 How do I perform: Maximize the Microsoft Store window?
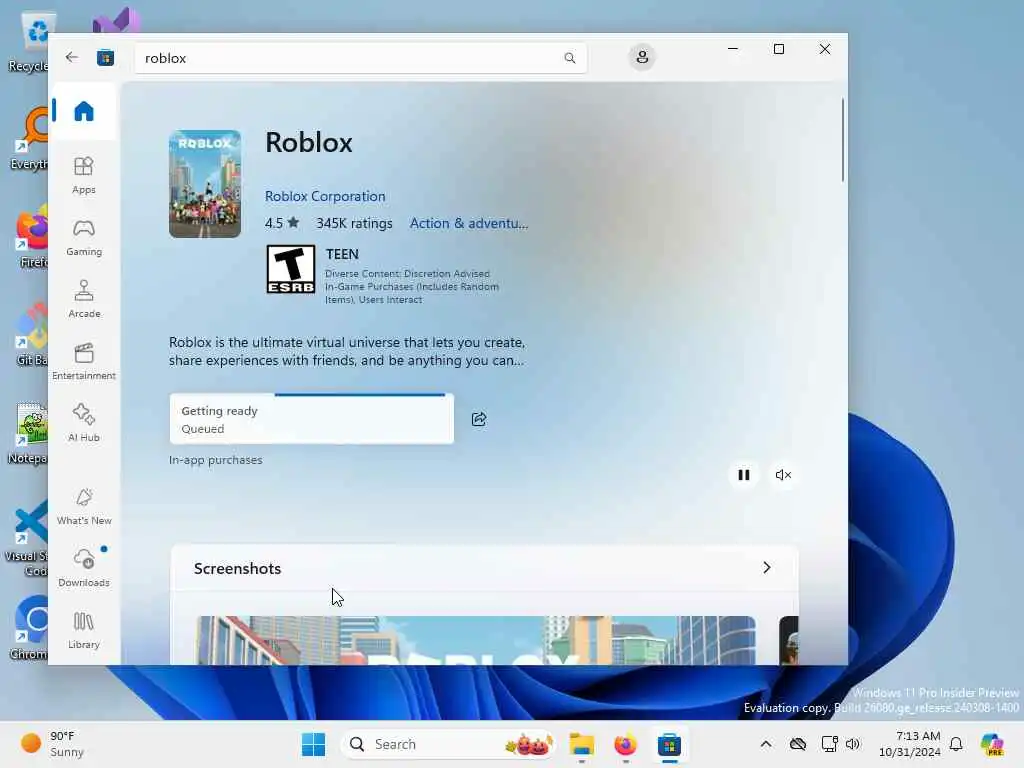(778, 50)
